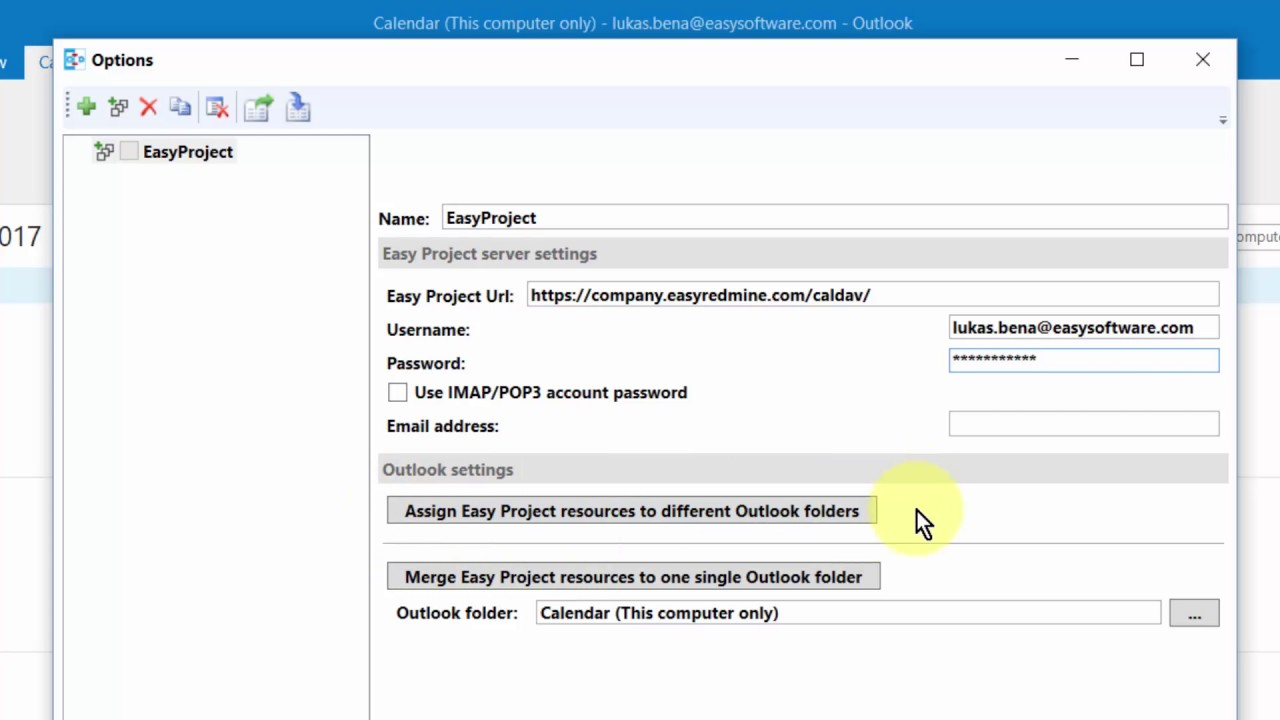The height and width of the screenshot is (720, 1280).
Task: Delete selected profile with red X
Action: point(148,107)
